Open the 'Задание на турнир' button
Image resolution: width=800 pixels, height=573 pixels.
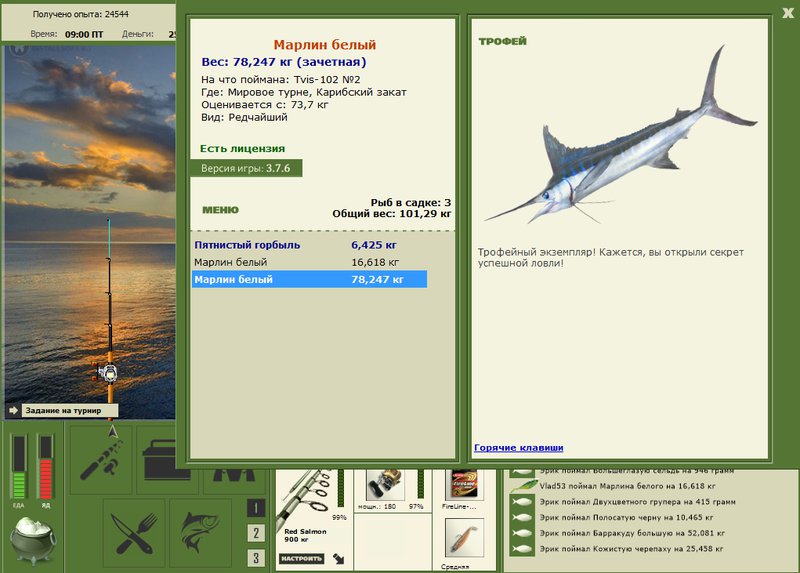69,410
